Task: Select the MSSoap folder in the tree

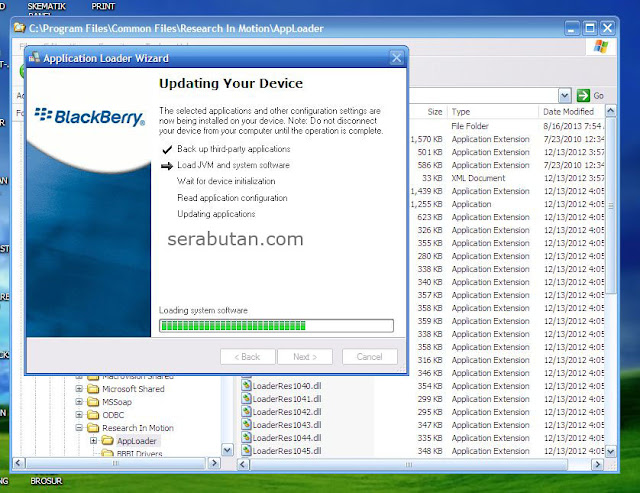Action: coord(117,402)
